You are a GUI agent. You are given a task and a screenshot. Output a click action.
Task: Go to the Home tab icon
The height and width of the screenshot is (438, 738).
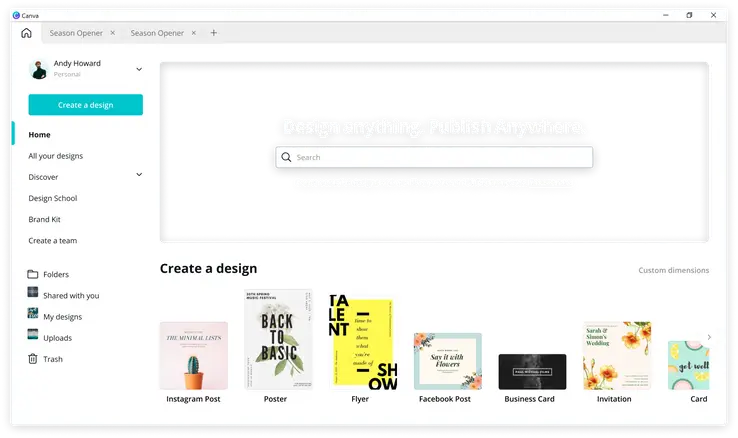pos(26,33)
